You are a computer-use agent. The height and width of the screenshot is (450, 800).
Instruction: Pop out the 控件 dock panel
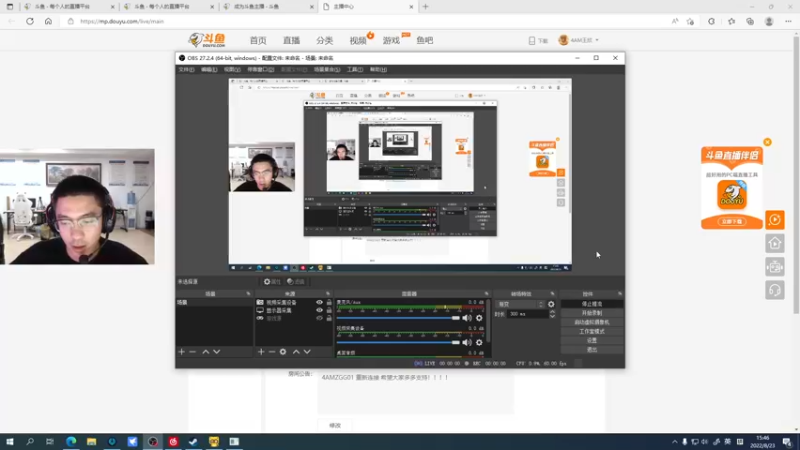tap(620, 294)
